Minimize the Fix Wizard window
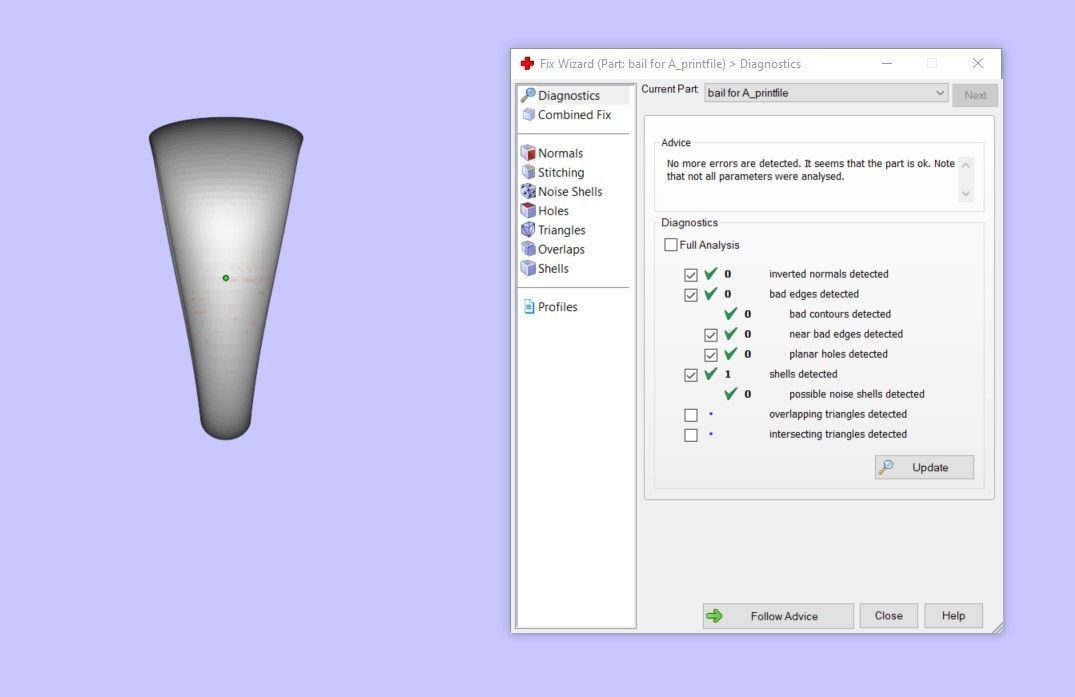The height and width of the screenshot is (697, 1075). (x=887, y=63)
